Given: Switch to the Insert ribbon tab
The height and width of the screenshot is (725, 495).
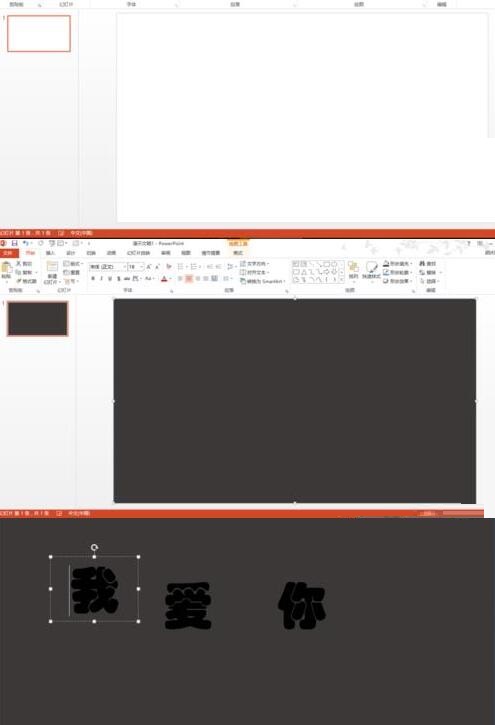Looking at the screenshot, I should 50,253.
